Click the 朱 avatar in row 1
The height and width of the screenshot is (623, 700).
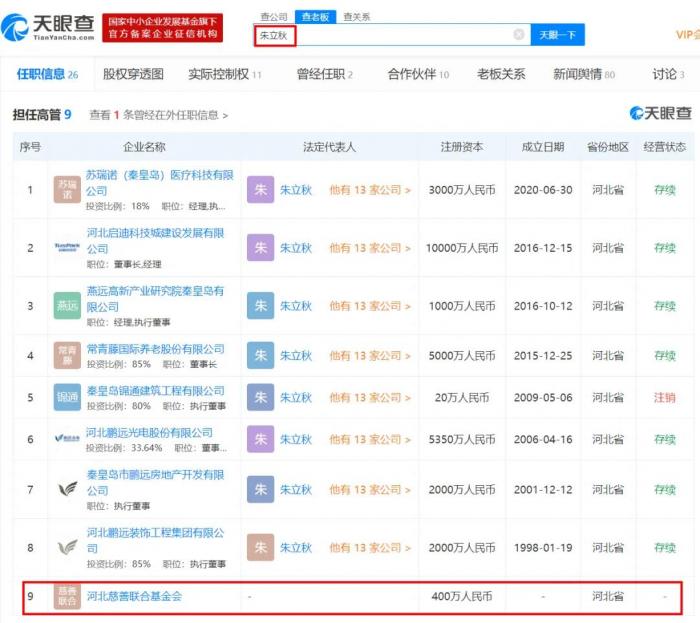[260, 190]
